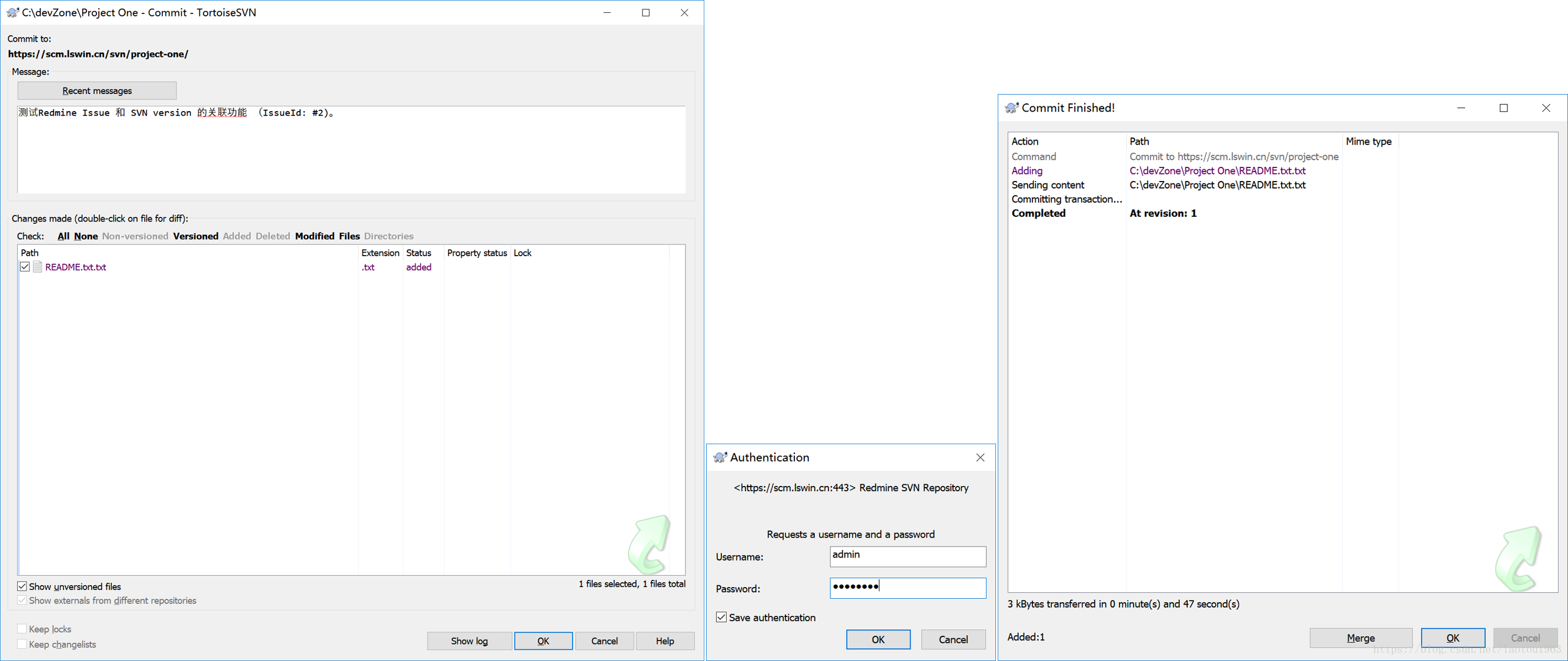Confirm commit with OK button
This screenshot has width=1568, height=661.
click(544, 641)
